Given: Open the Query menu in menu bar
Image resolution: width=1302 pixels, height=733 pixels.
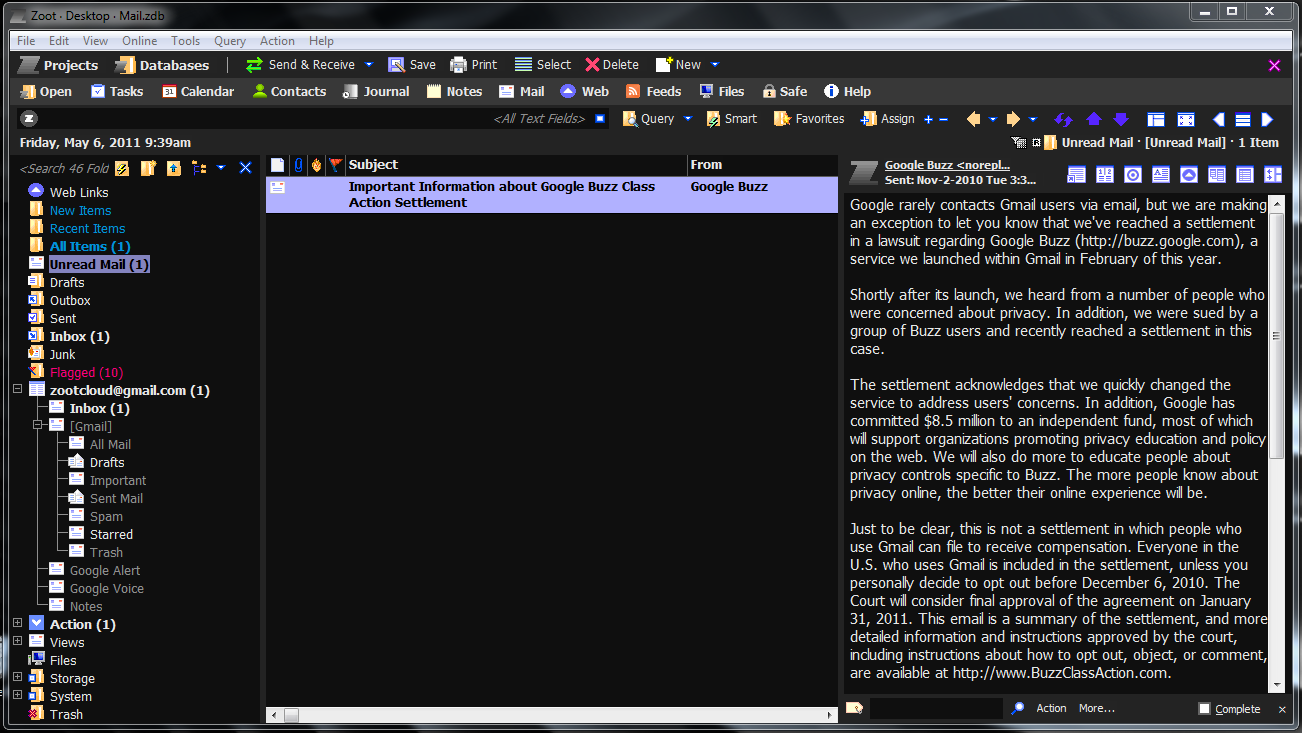Looking at the screenshot, I should pyautogui.click(x=230, y=41).
